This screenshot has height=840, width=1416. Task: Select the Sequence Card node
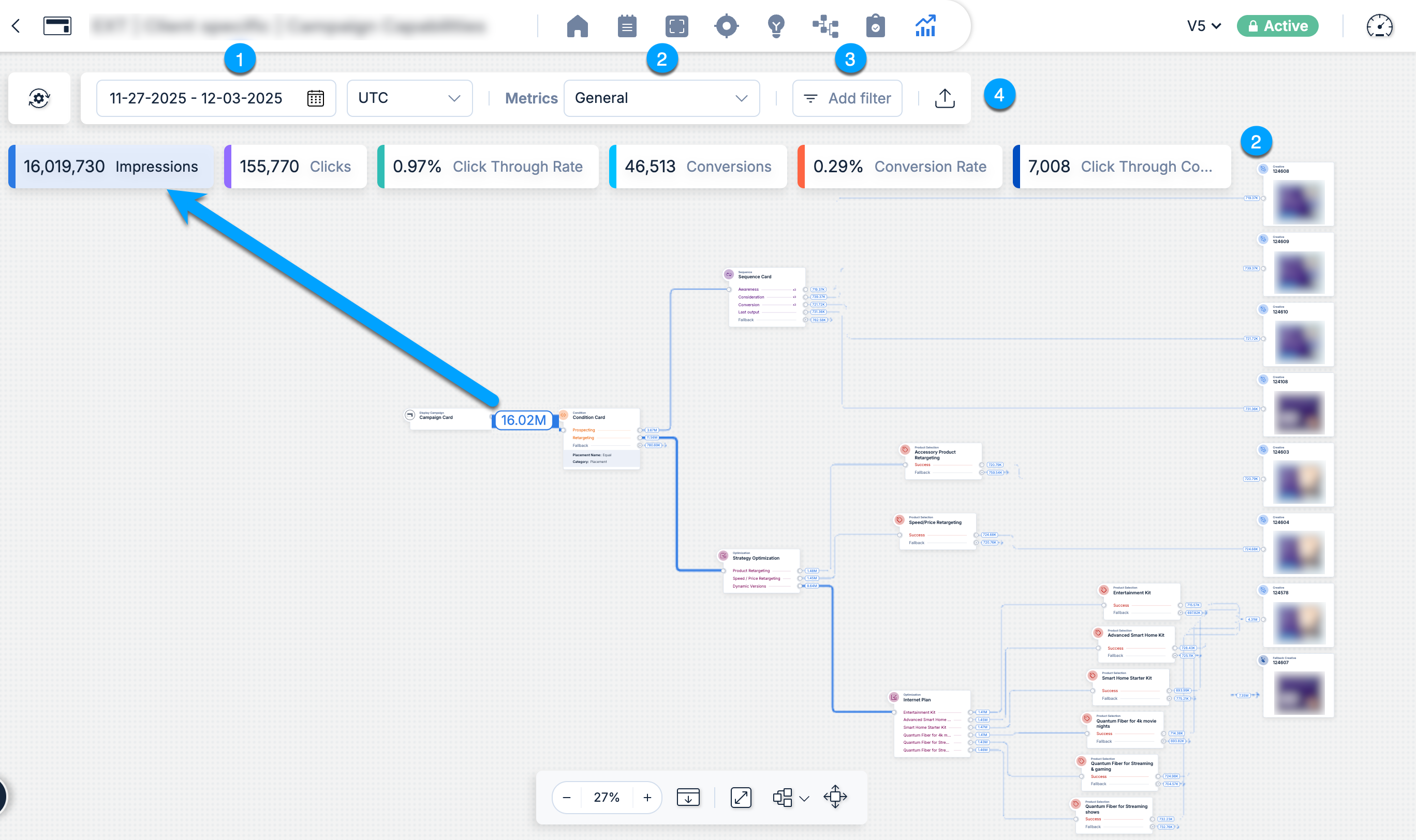coord(767,297)
